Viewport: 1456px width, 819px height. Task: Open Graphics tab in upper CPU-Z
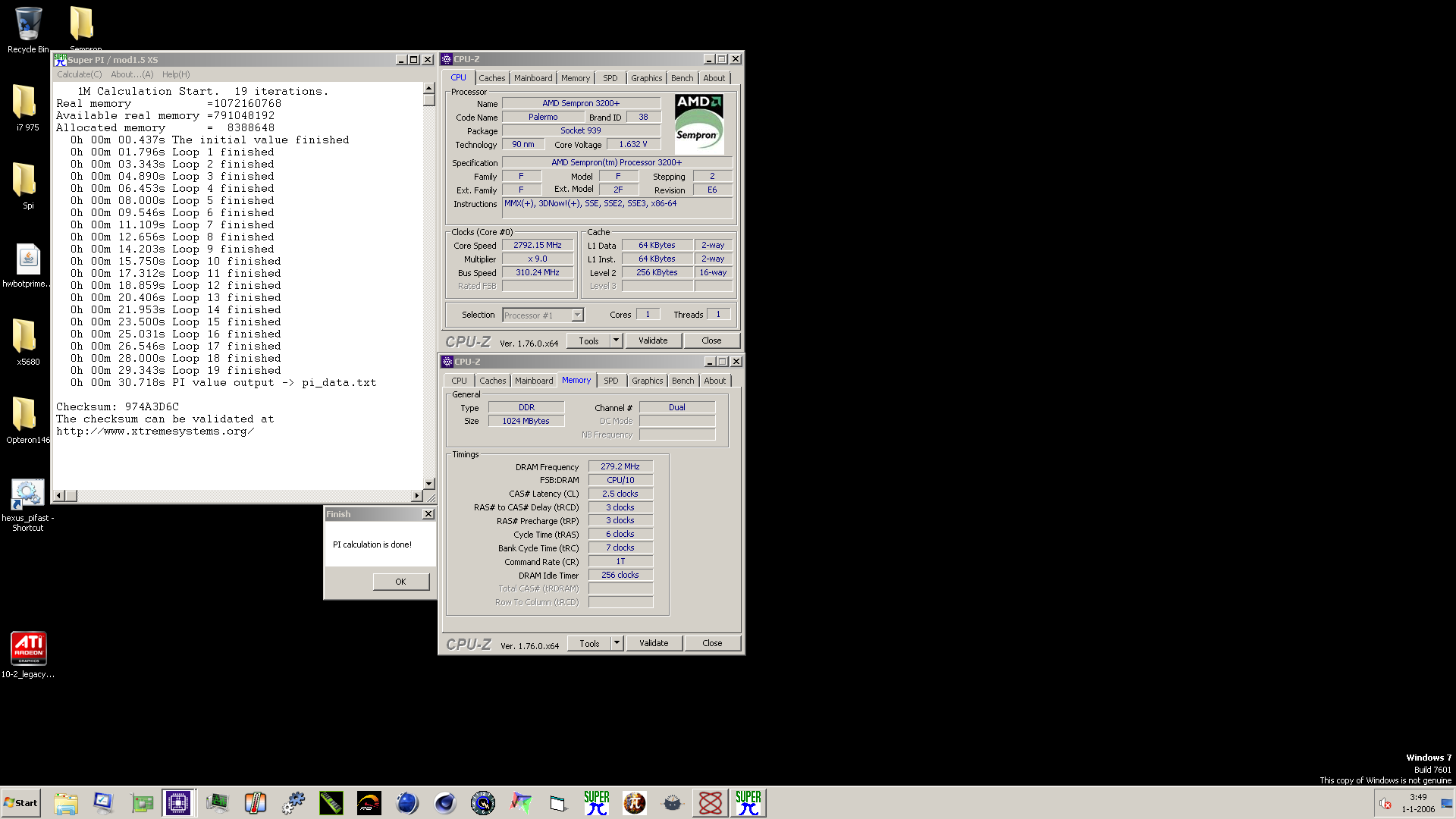click(646, 78)
